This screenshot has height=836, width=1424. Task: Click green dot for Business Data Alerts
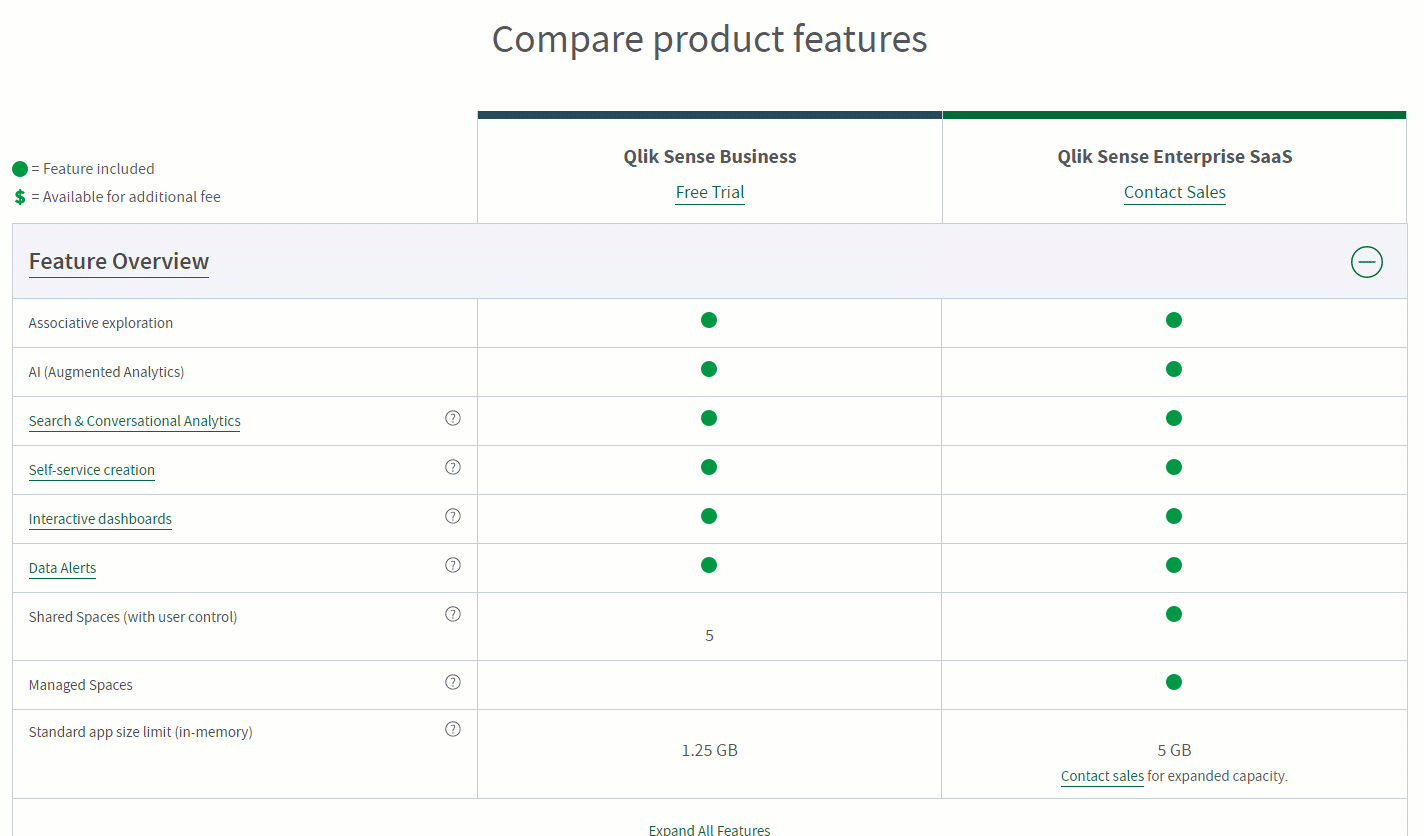click(x=709, y=565)
